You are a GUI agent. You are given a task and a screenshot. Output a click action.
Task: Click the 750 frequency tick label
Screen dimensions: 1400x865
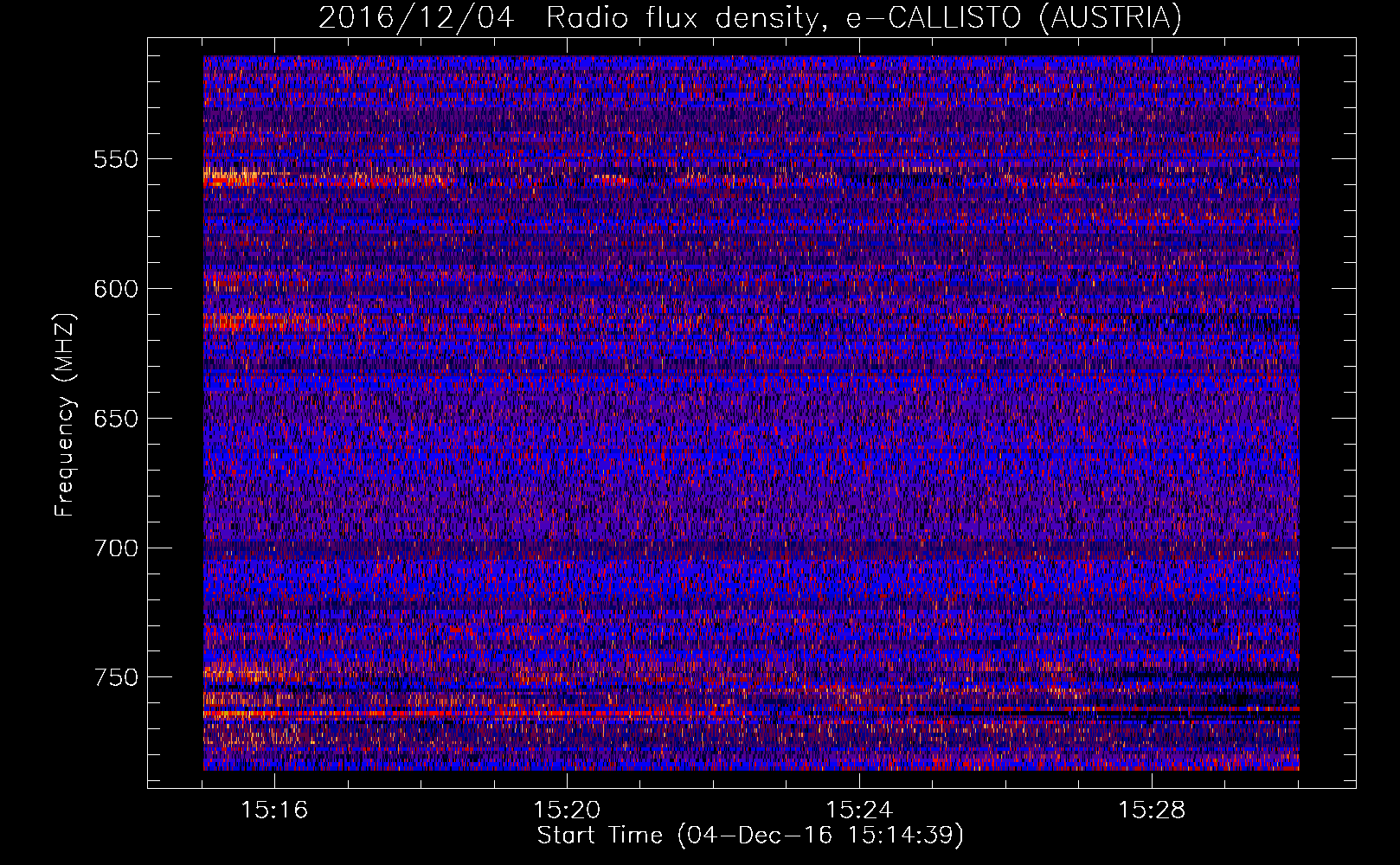point(116,677)
